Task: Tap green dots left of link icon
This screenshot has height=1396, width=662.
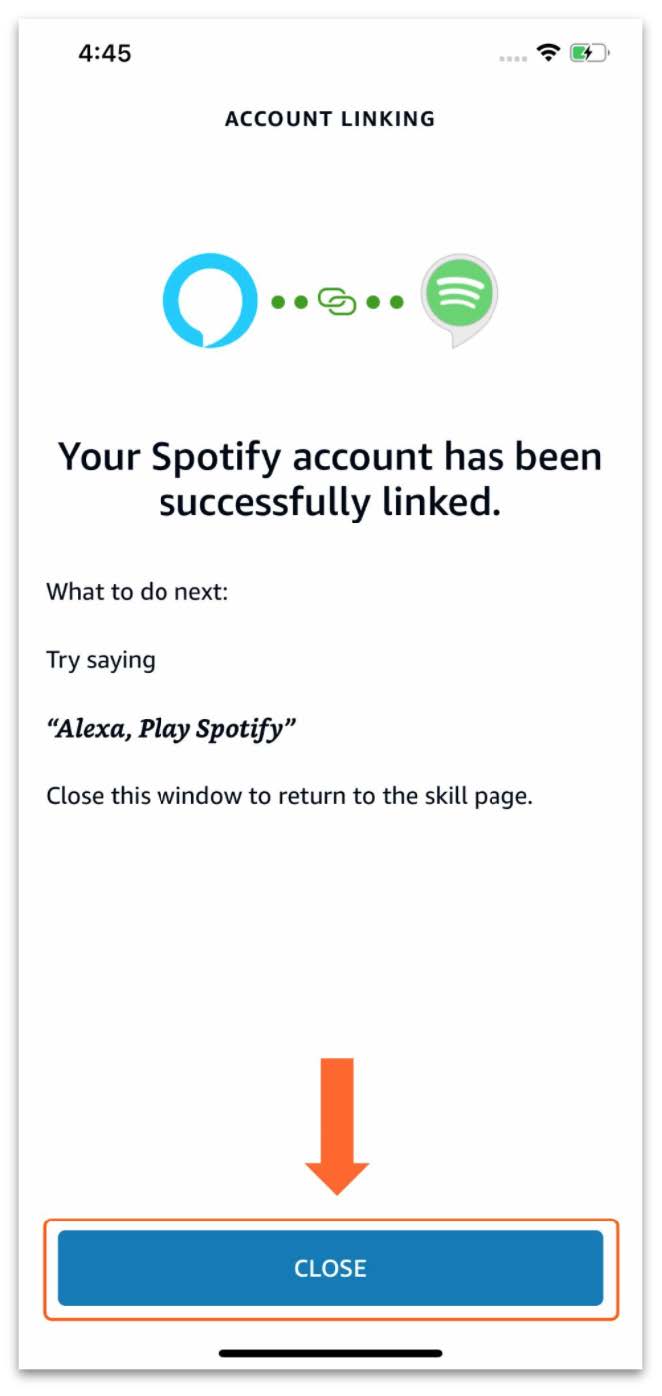Action: pyautogui.click(x=290, y=301)
